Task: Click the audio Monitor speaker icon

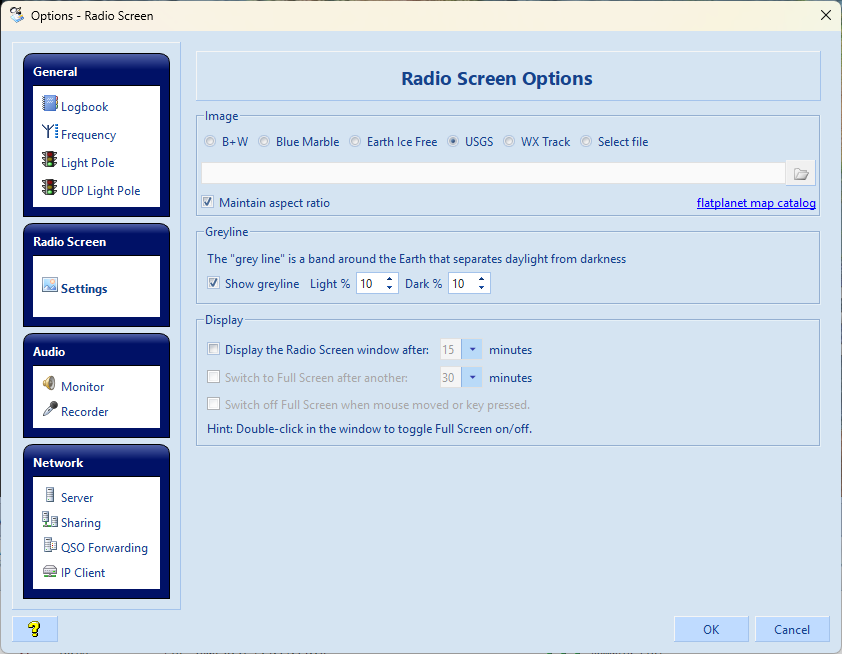Action: pyautogui.click(x=50, y=384)
